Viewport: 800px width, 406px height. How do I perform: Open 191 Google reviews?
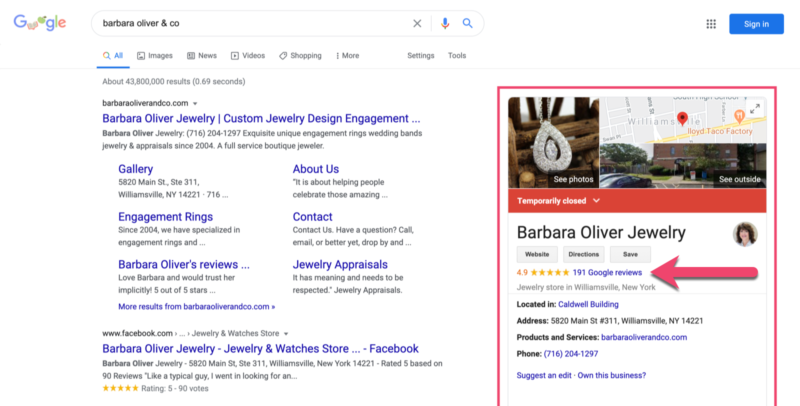[607, 272]
